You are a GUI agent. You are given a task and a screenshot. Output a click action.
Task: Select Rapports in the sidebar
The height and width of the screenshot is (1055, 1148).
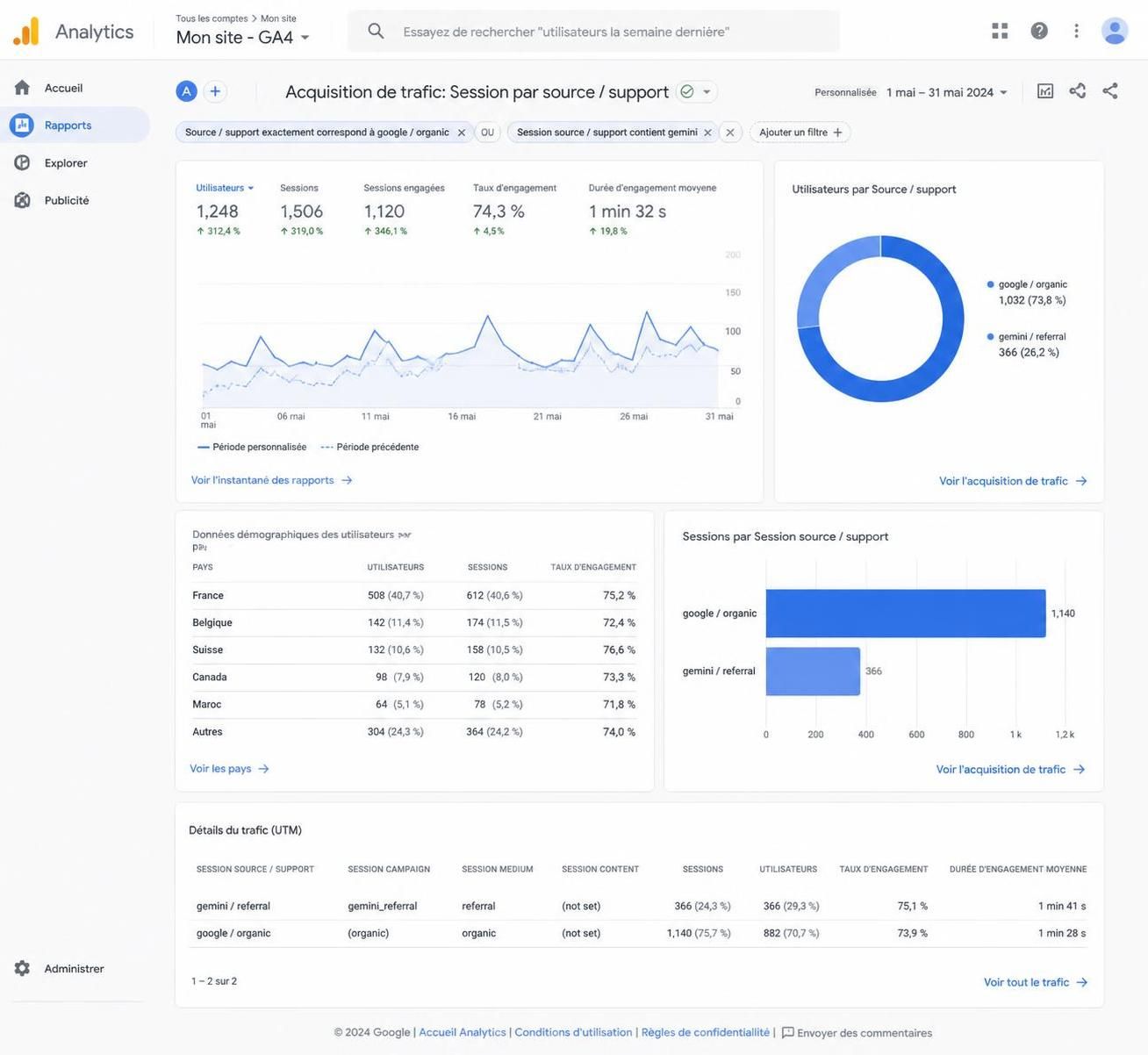pos(75,125)
